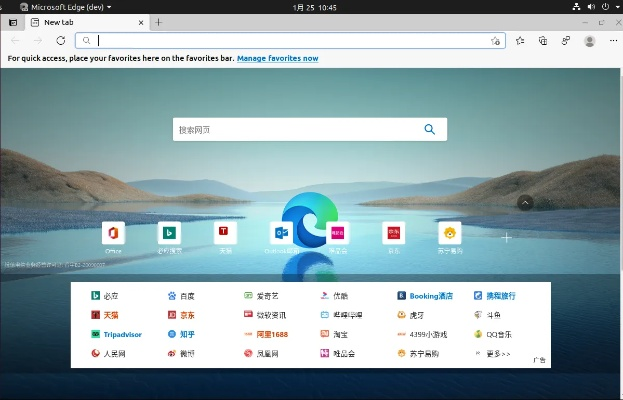Open the clock and date in top bar
This screenshot has width=623, height=400.
pos(314,6)
